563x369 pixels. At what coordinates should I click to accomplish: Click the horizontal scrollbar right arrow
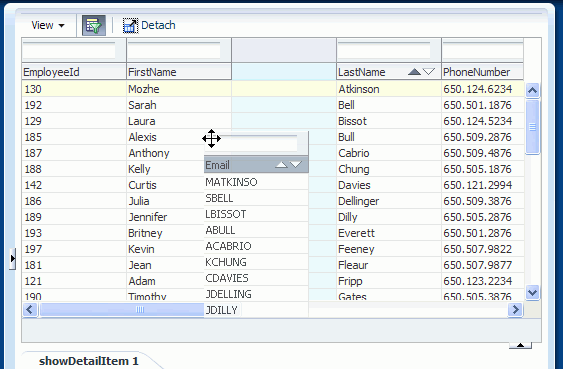516,309
